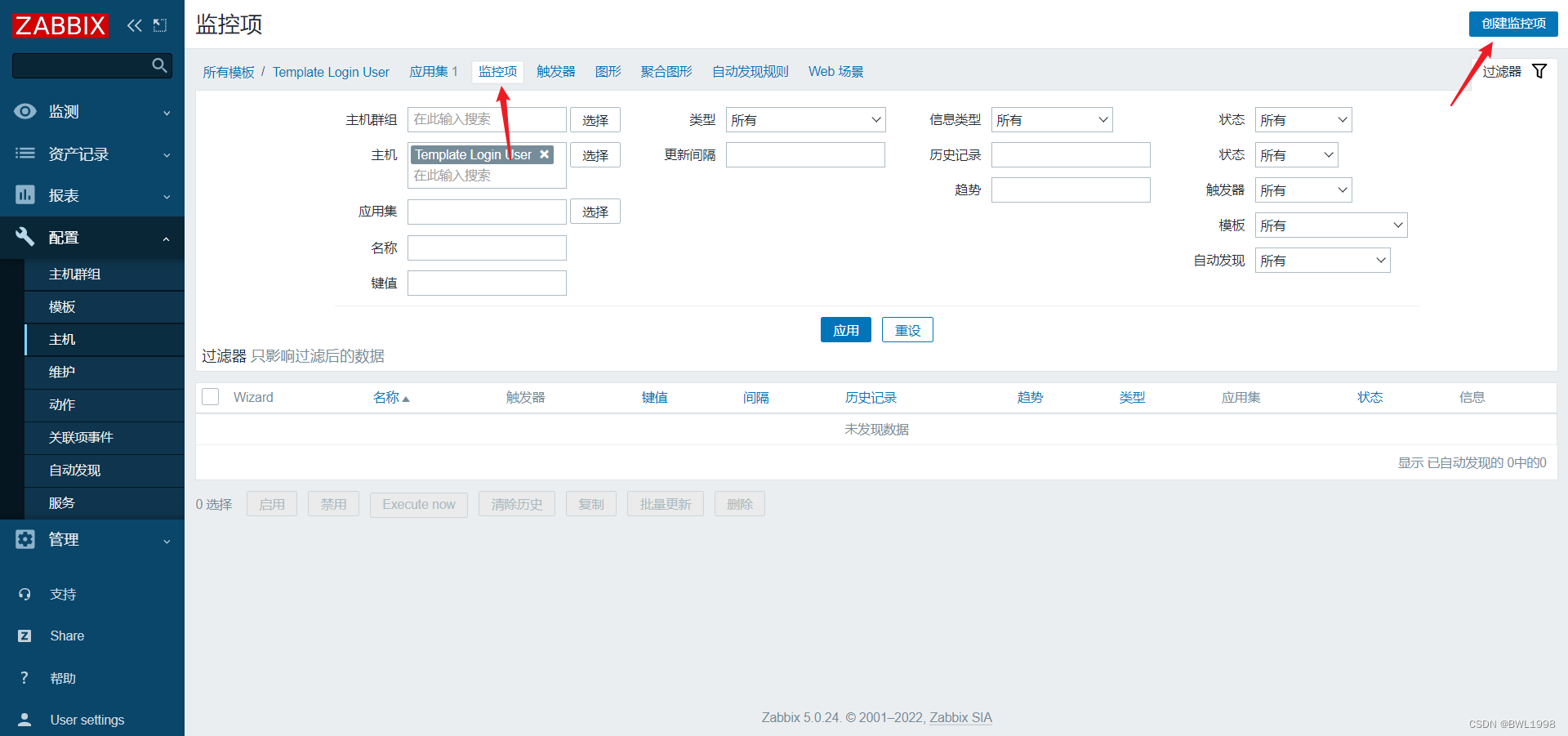Image resolution: width=1568 pixels, height=736 pixels.
Task: Click the 创建监控项 button
Action: [x=1513, y=24]
